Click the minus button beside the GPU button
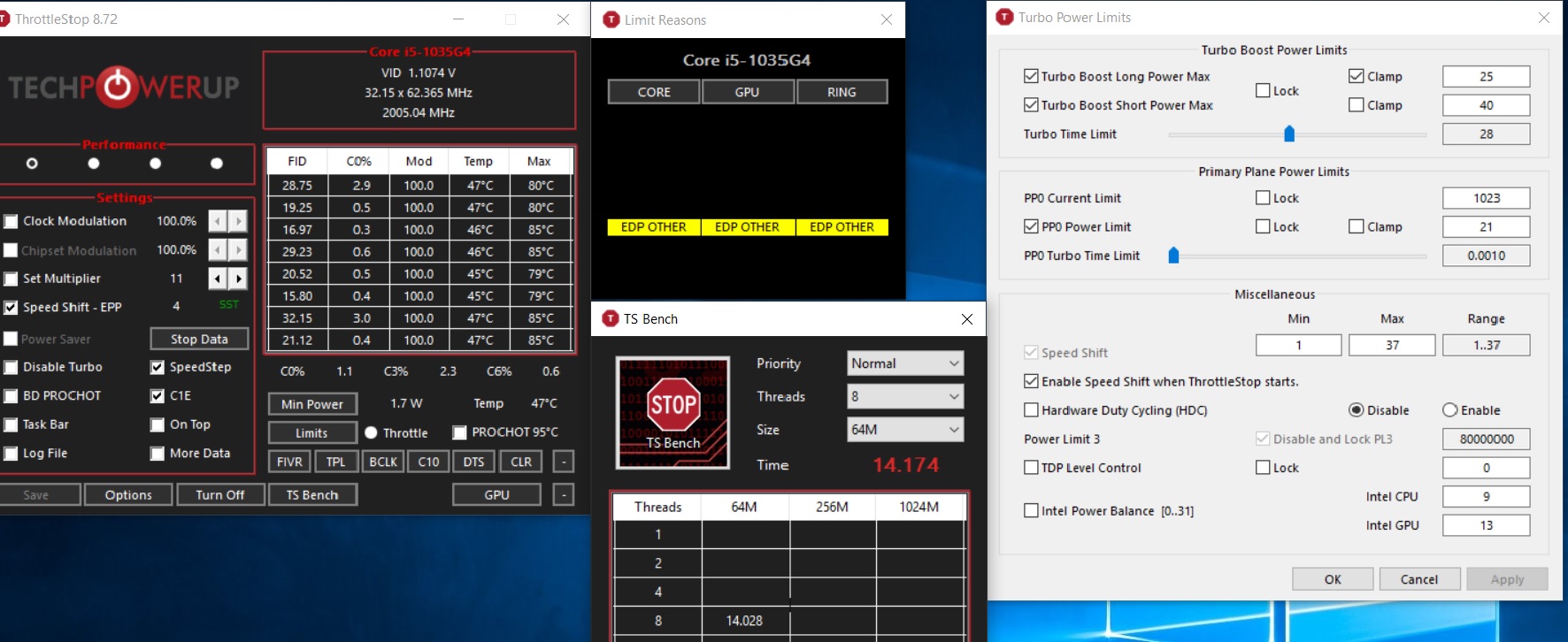The width and height of the screenshot is (1568, 642). tap(564, 495)
